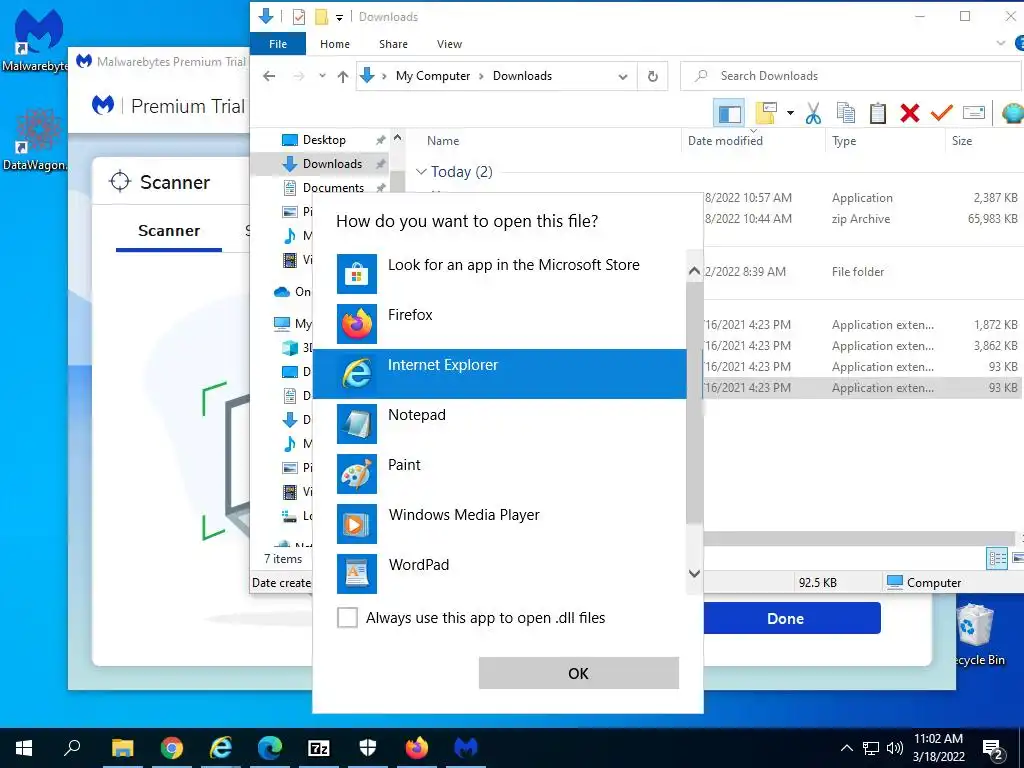
Task: Open 7-Zip from the taskbar
Action: click(319, 748)
